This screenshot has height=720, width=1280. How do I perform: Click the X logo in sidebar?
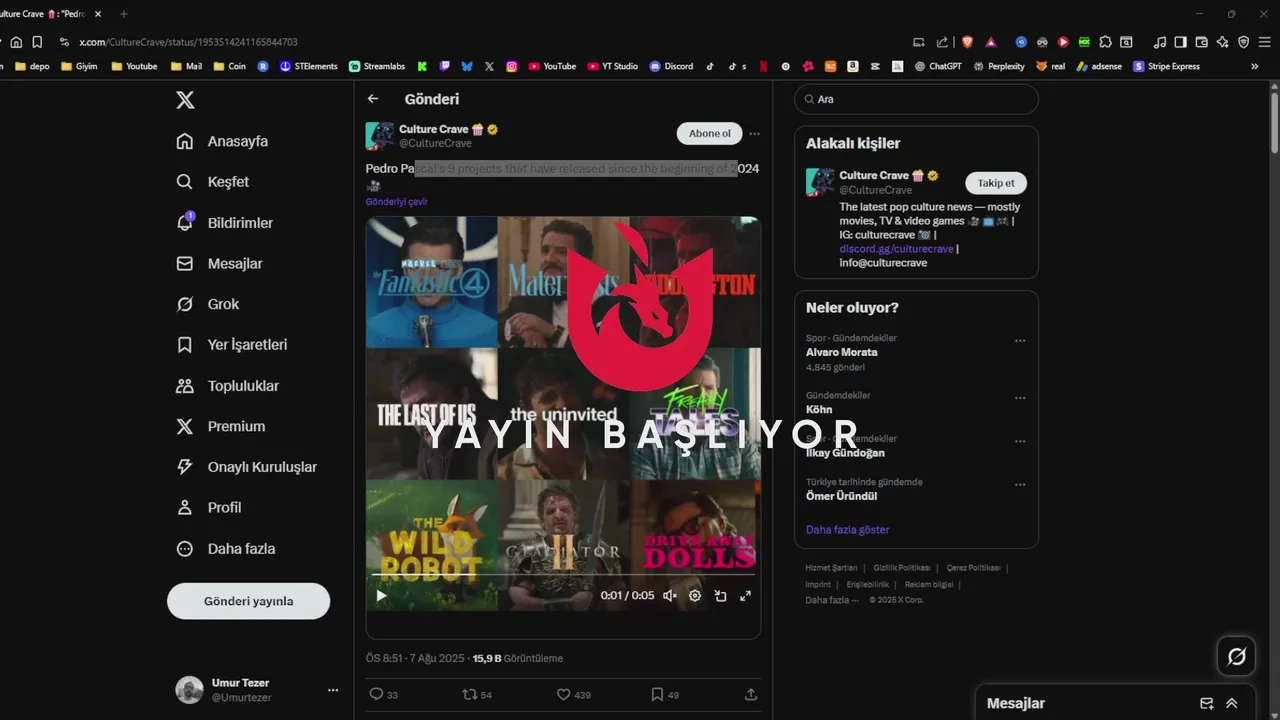185,100
